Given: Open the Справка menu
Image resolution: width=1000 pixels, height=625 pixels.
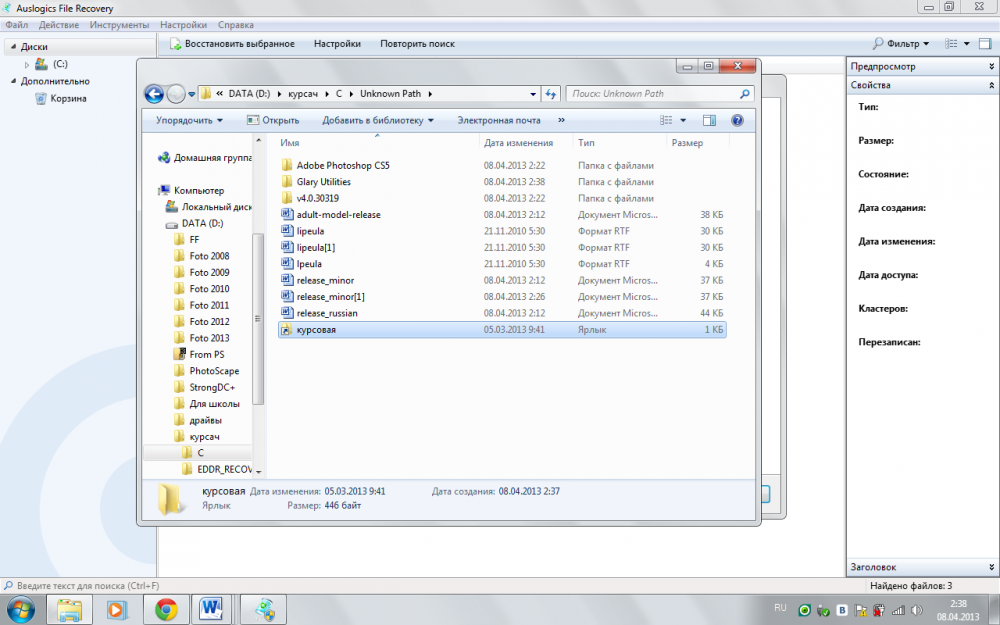Looking at the screenshot, I should coord(236,25).
